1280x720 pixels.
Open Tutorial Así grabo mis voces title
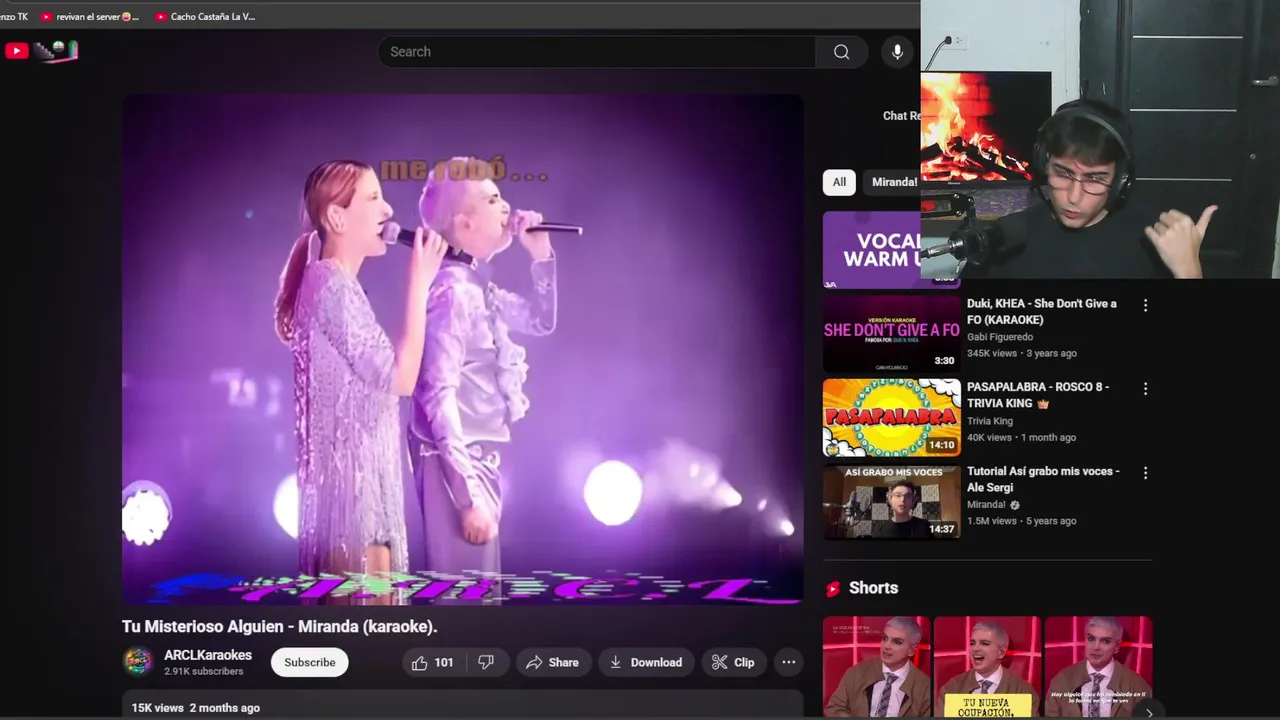click(1043, 479)
